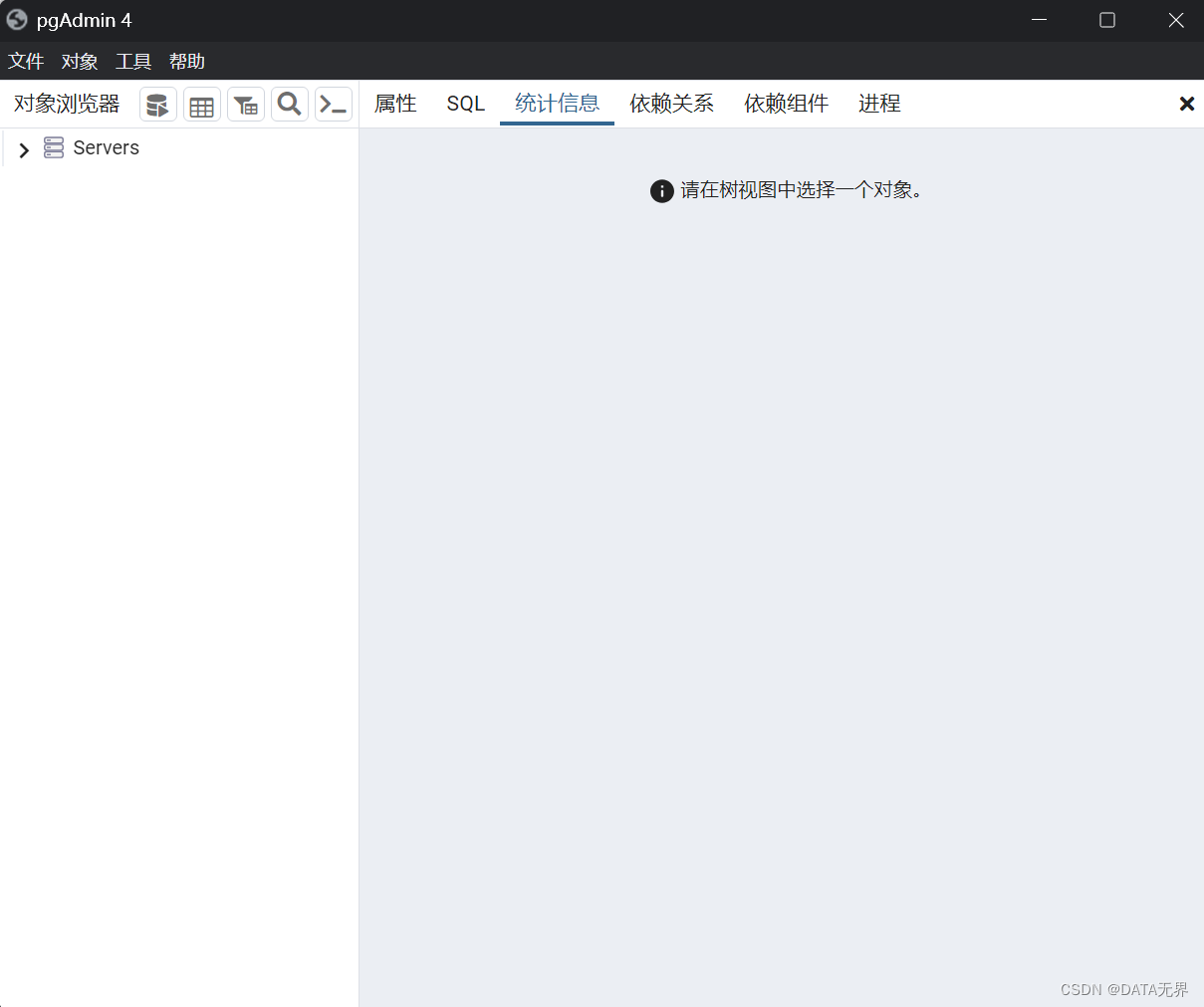This screenshot has height=1007, width=1204.
Task: Click the Search Objects magnifier icon
Action: point(290,105)
